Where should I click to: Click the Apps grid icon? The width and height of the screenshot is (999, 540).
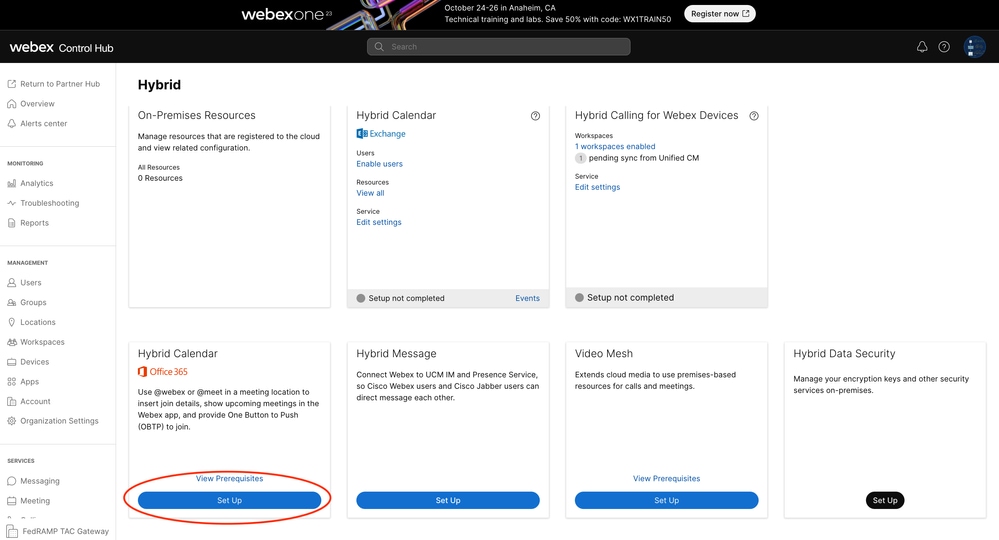(11, 381)
